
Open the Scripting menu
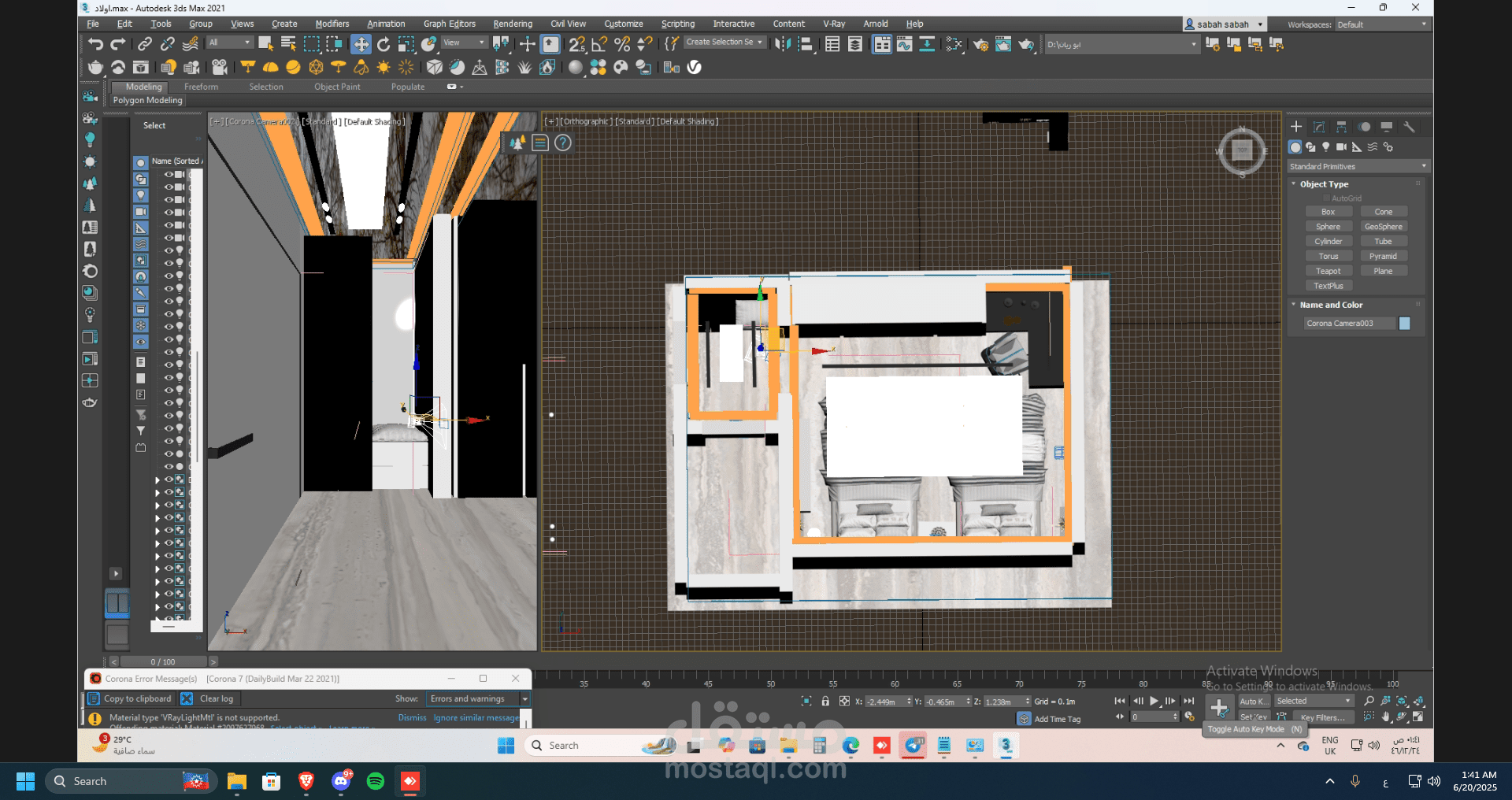678,24
